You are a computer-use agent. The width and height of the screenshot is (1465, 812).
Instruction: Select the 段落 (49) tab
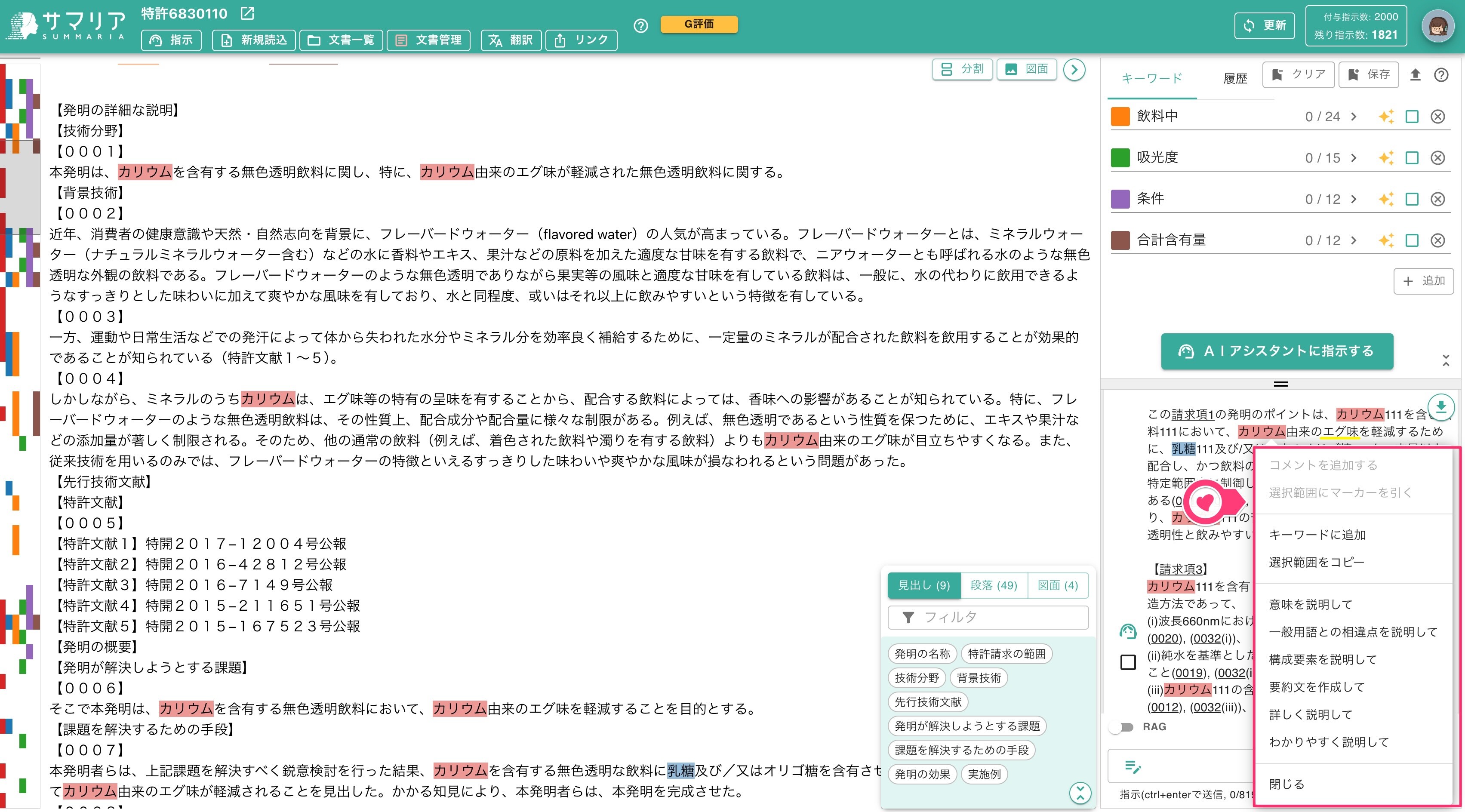(x=994, y=585)
